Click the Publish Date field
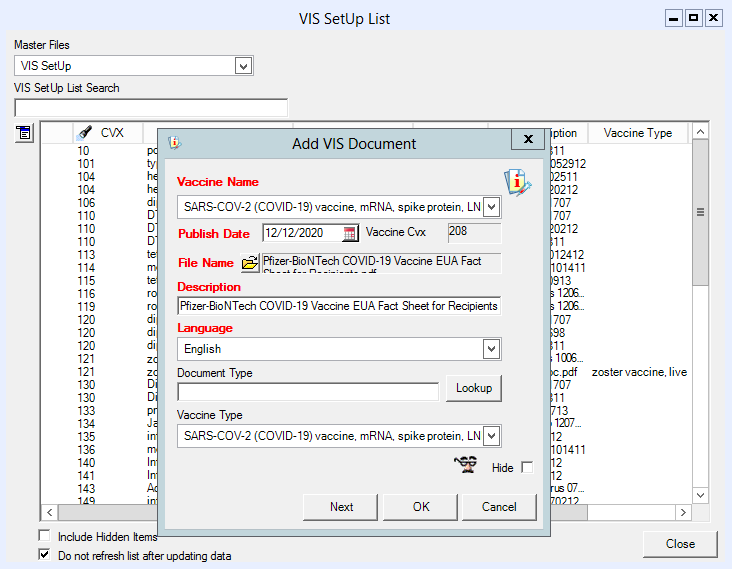 click(303, 233)
